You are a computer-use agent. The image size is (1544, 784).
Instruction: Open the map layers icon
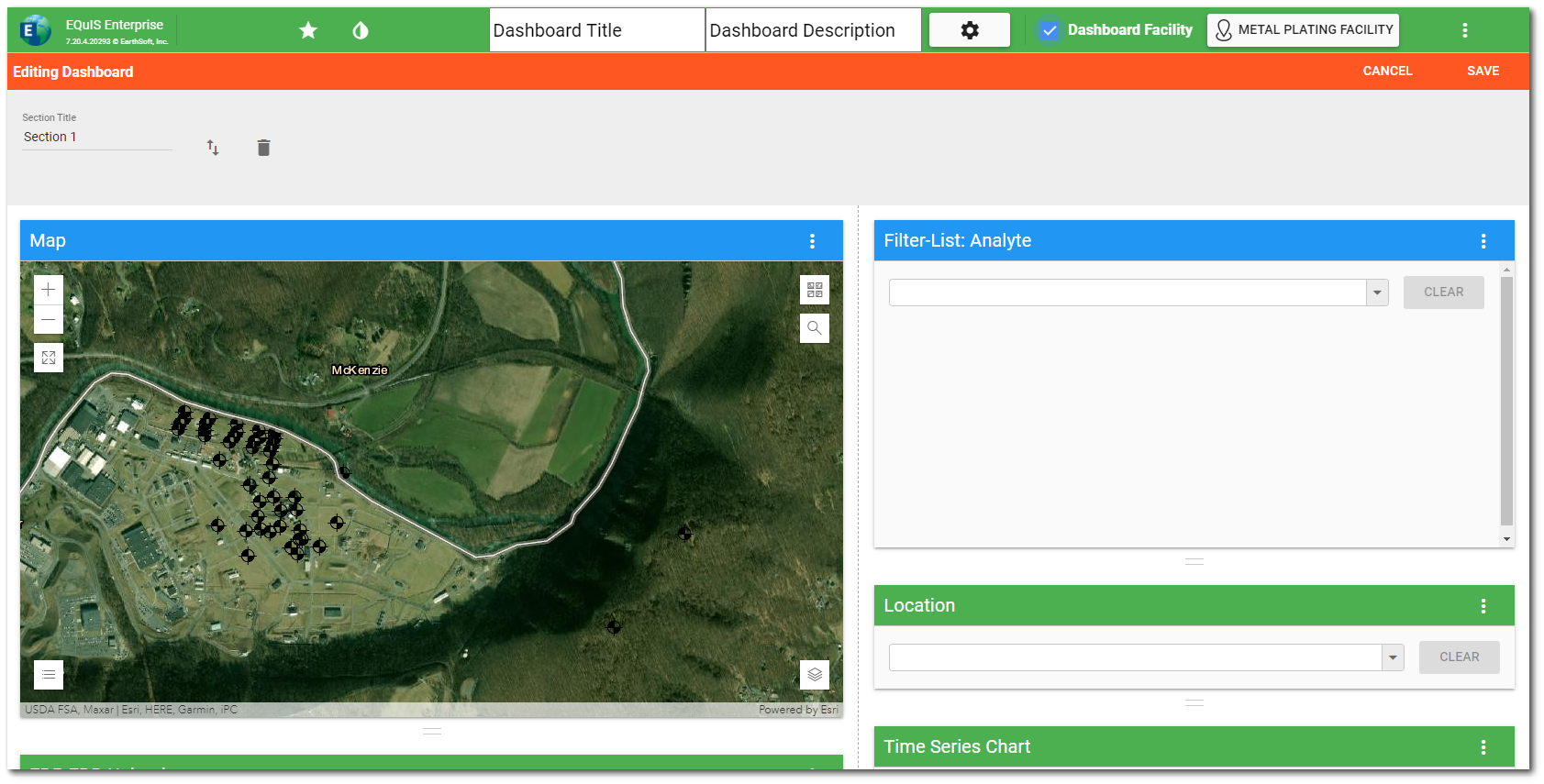coord(814,675)
